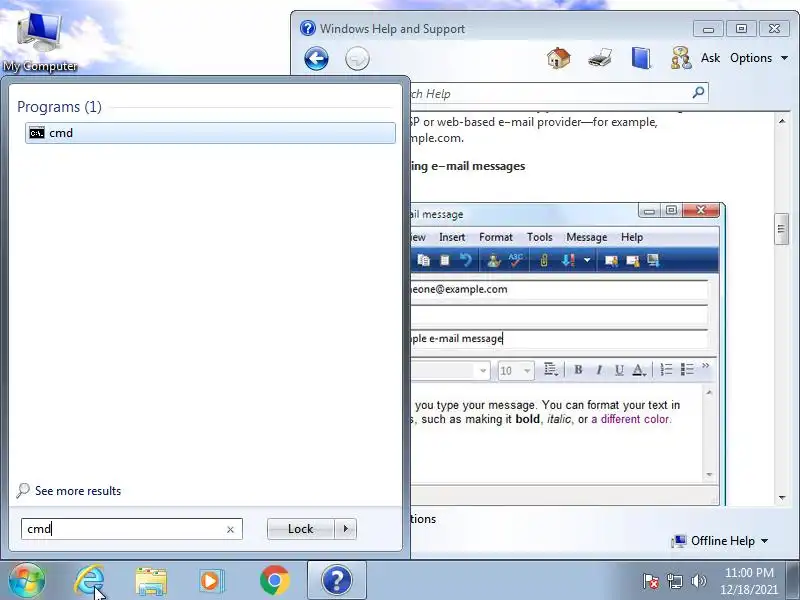The image size is (800, 600).
Task: Click the See more results link
Action: click(78, 491)
